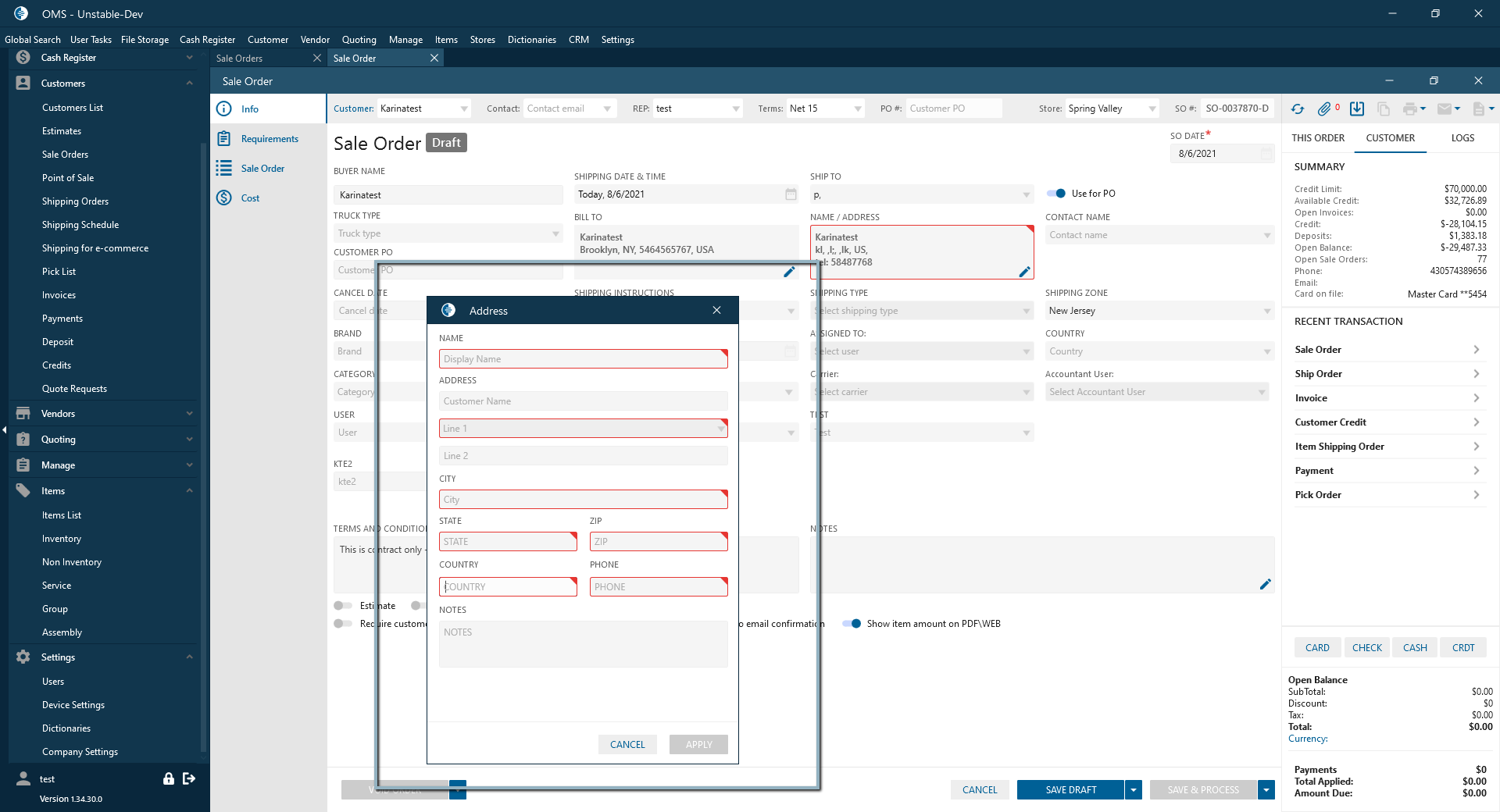1500x812 pixels.
Task: Close the Sale Orders tab
Action: click(316, 59)
